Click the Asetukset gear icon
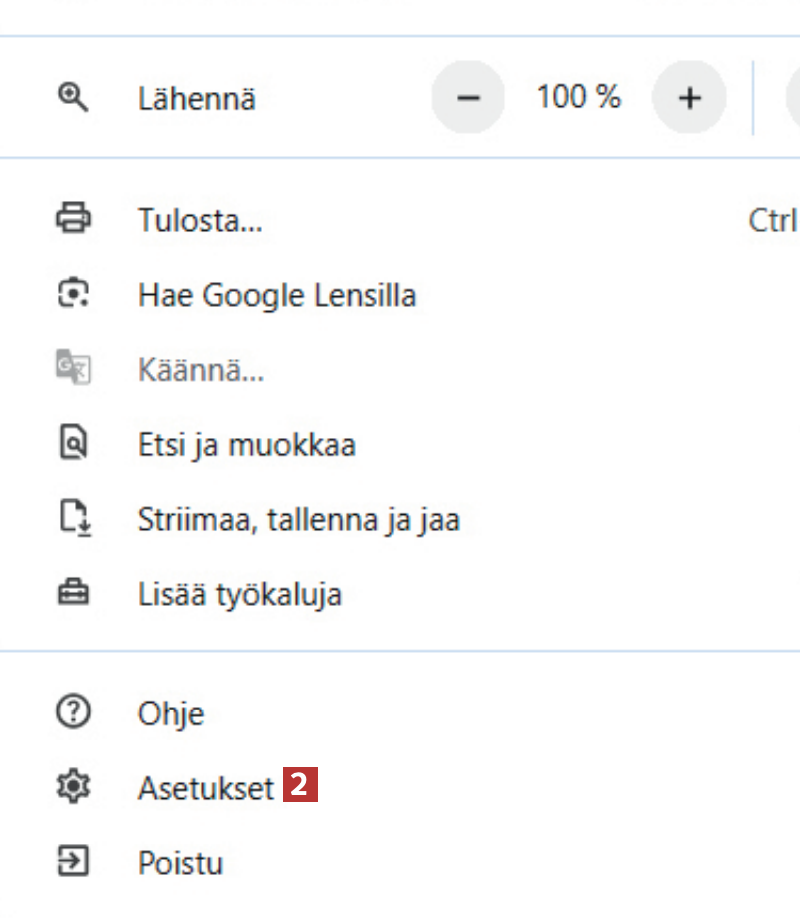Screen dimensions: 800x918 (73, 788)
